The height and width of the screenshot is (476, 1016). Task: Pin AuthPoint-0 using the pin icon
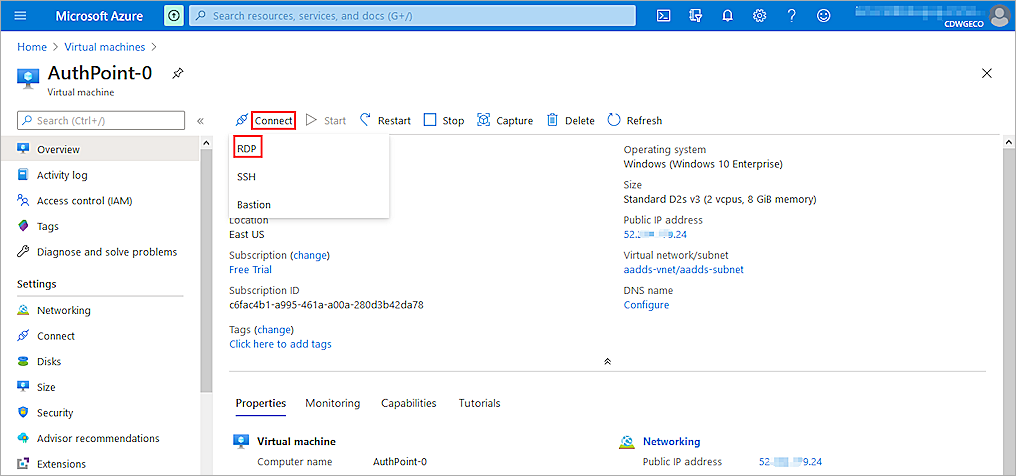(178, 74)
